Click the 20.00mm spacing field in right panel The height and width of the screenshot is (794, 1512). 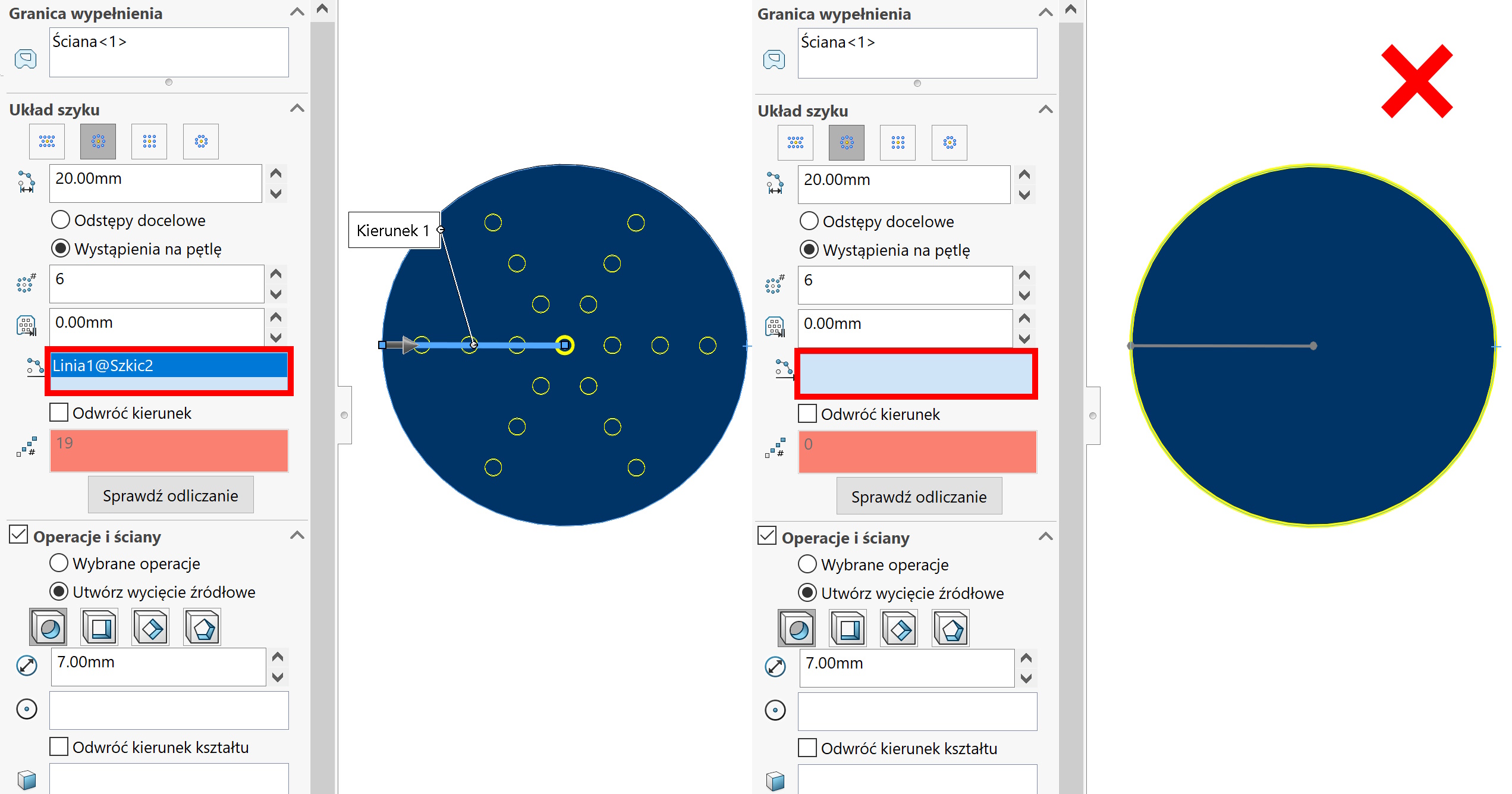point(904,184)
